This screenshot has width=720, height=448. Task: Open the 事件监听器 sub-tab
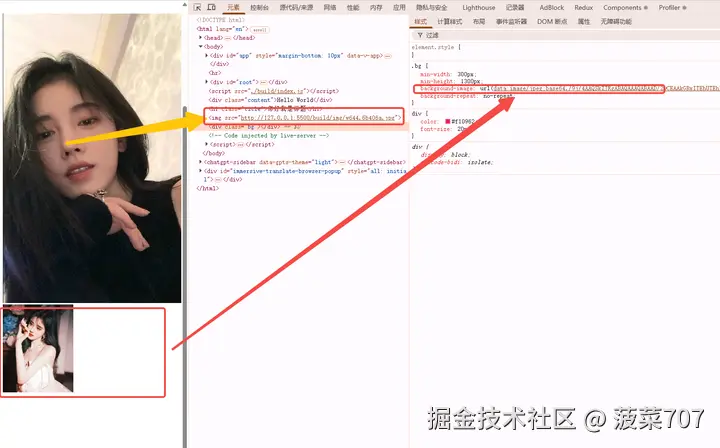[x=511, y=22]
